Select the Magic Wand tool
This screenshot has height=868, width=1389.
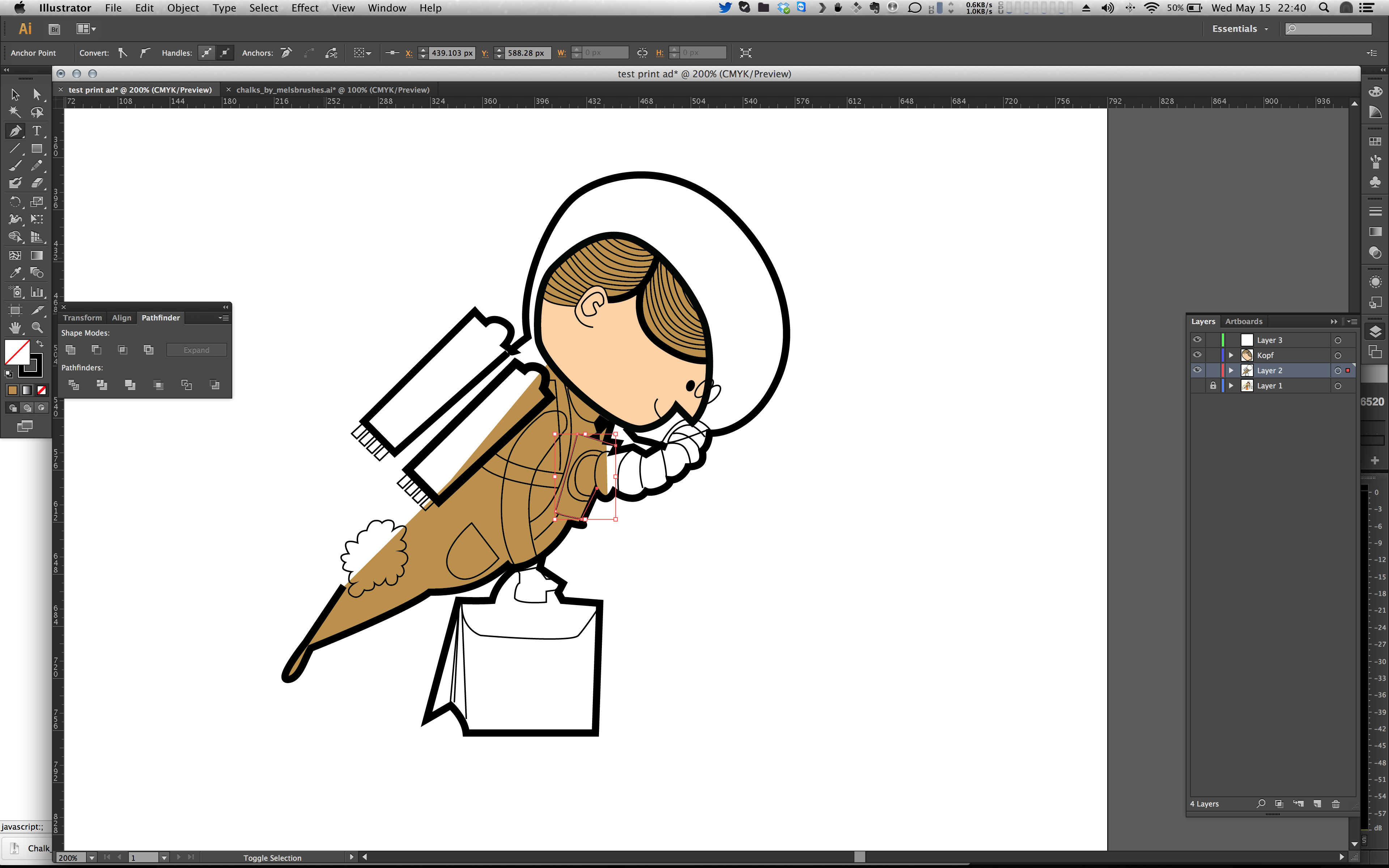coord(15,112)
